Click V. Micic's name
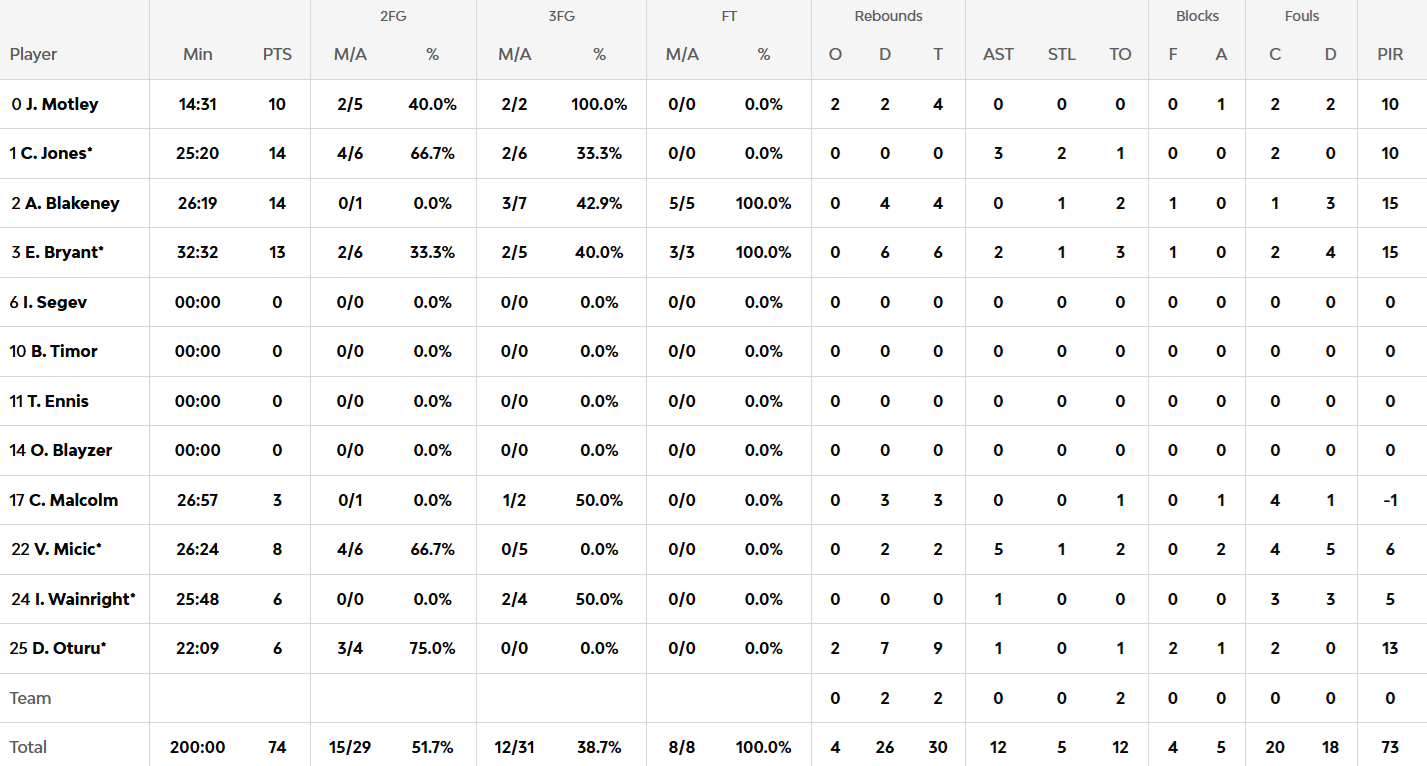Viewport: 1427px width, 766px height. pyautogui.click(x=65, y=549)
